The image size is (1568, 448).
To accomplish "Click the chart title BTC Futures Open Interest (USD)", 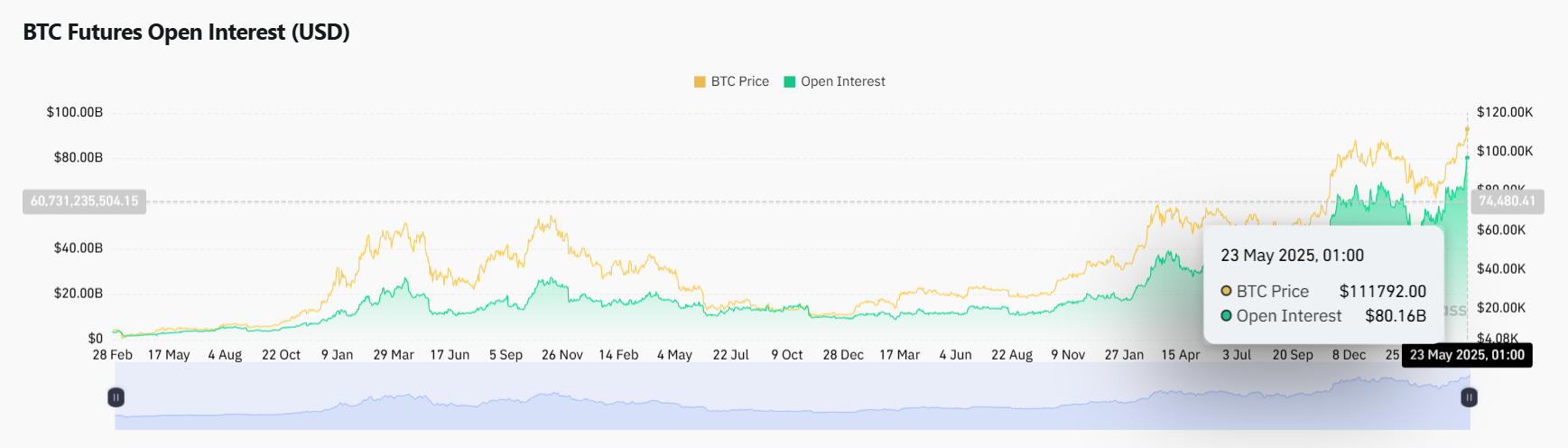I will [x=186, y=32].
